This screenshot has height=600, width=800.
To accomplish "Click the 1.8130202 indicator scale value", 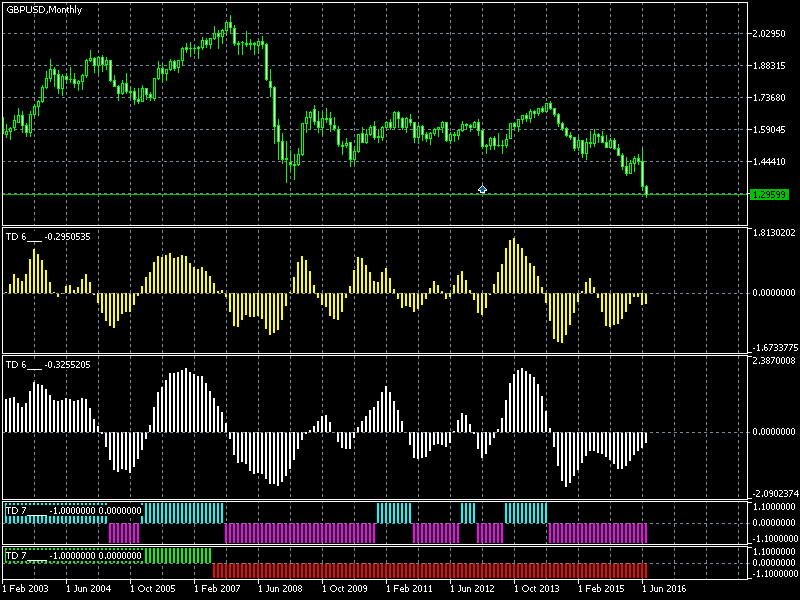I will [x=773, y=233].
